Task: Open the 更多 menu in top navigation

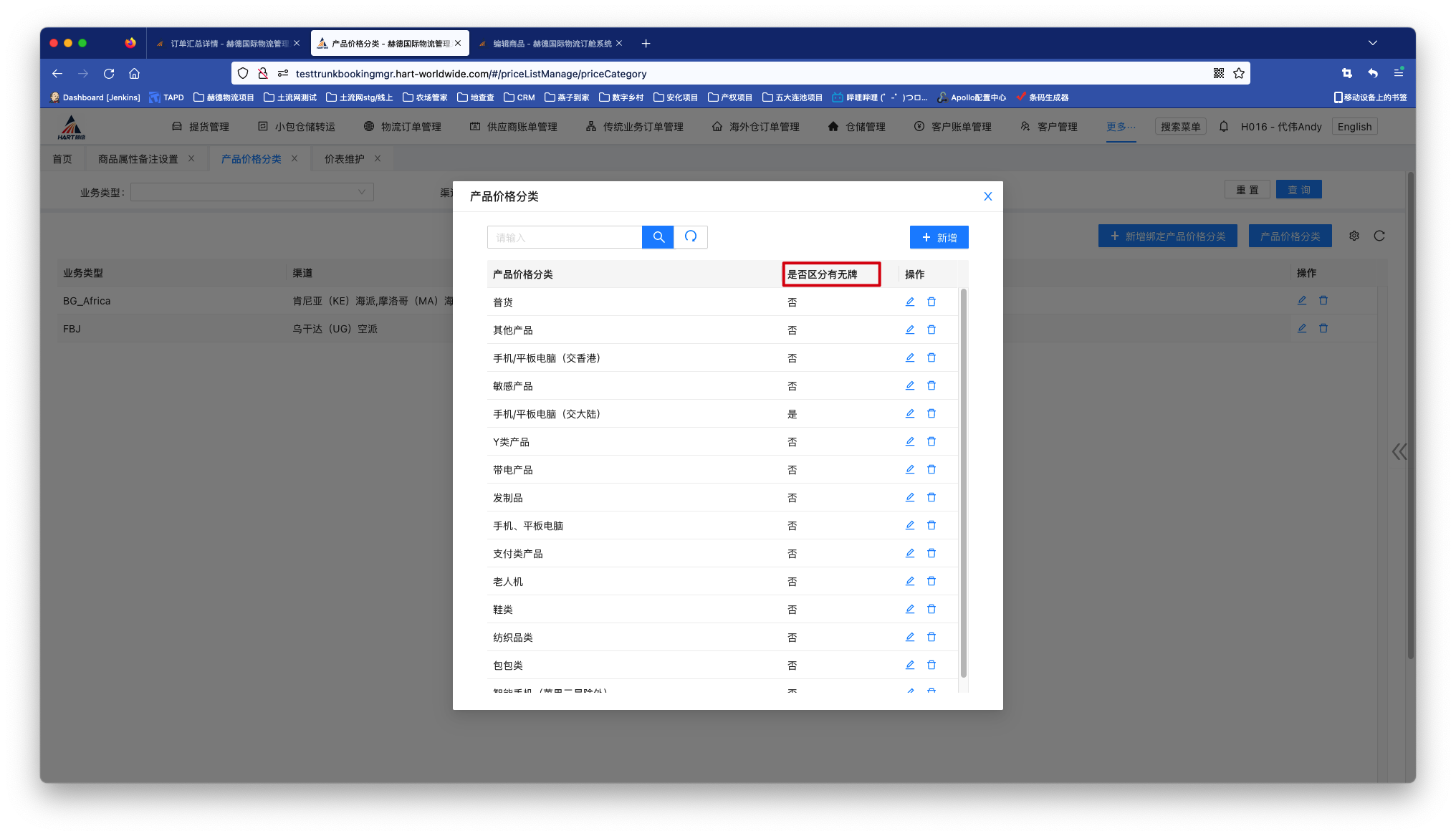Action: click(1121, 127)
